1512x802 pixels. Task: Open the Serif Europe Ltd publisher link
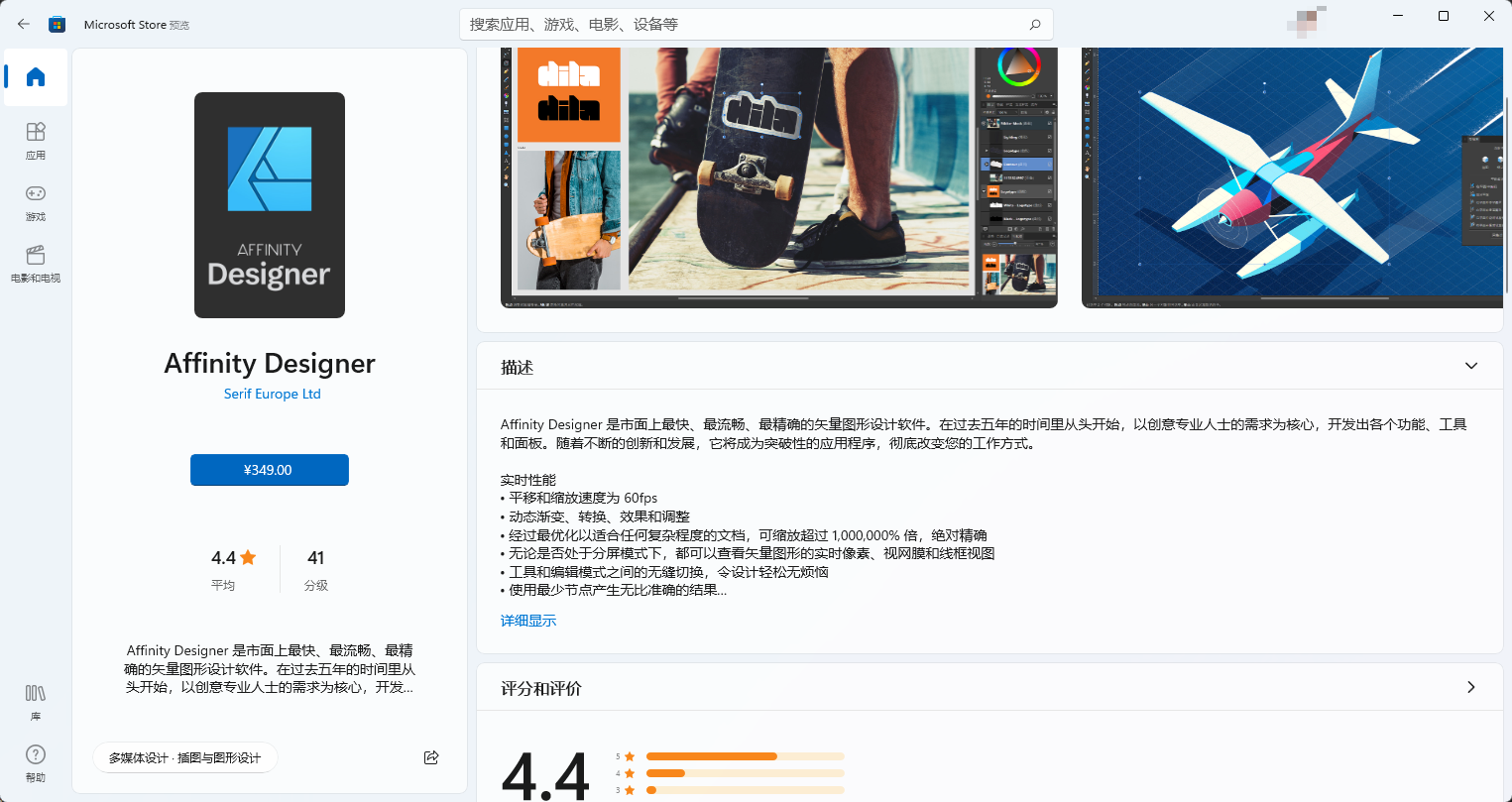[x=273, y=394]
